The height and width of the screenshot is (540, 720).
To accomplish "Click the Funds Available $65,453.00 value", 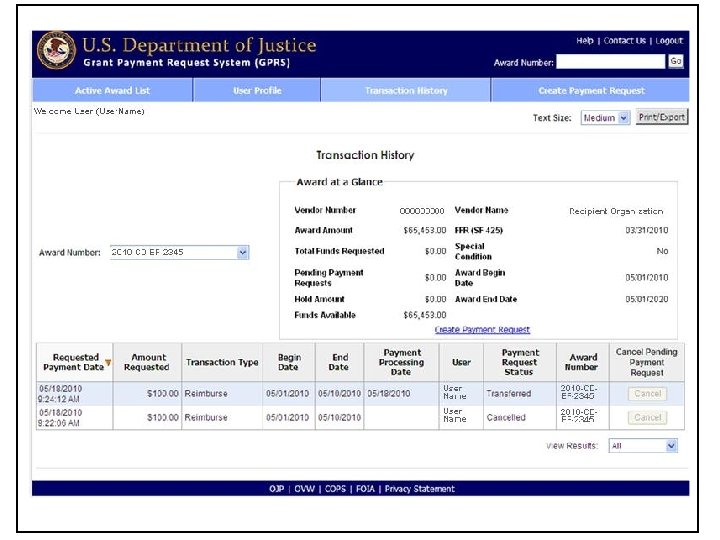I will click(x=425, y=315).
